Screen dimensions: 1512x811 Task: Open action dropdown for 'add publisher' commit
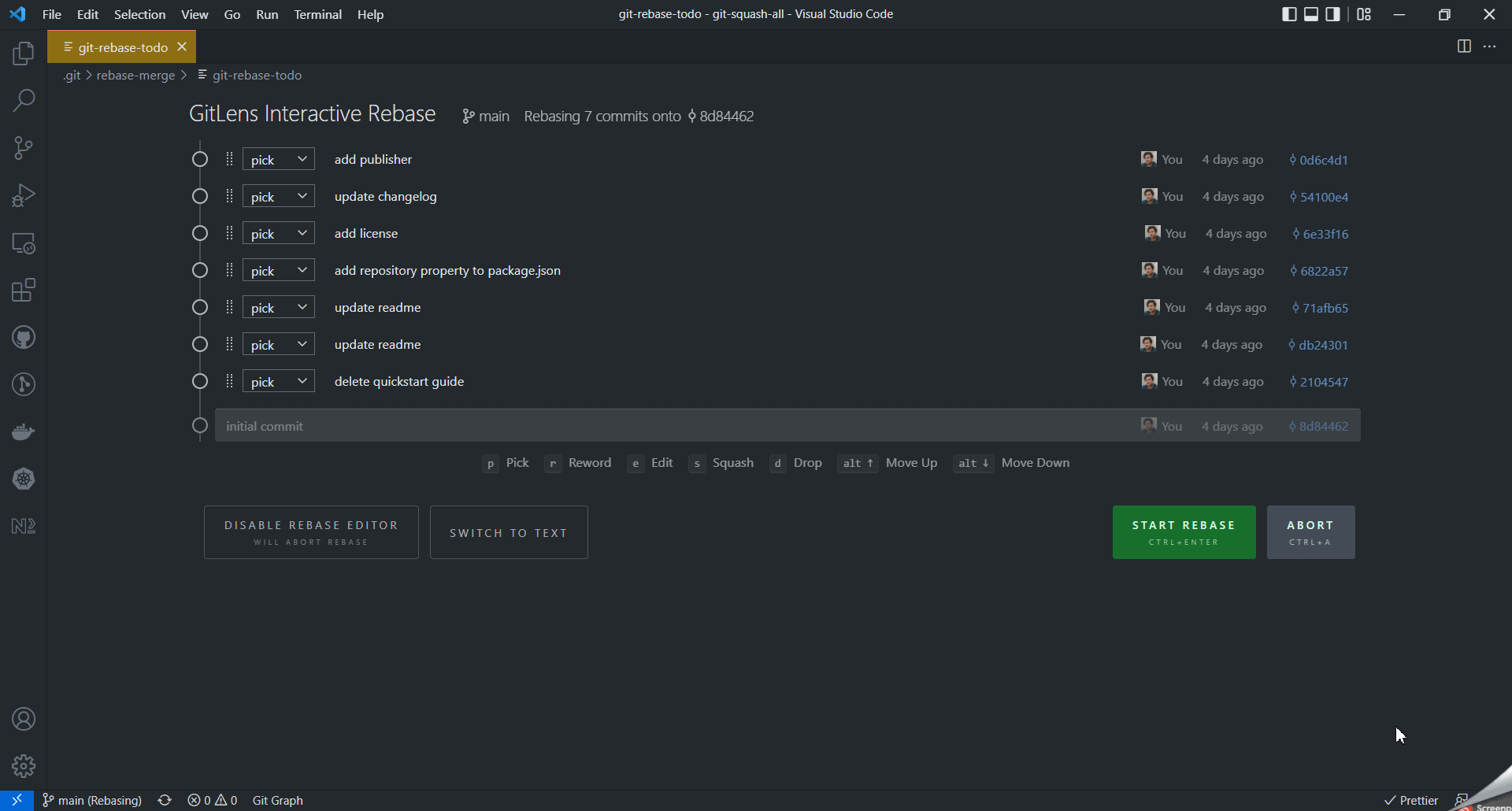pyautogui.click(x=278, y=159)
